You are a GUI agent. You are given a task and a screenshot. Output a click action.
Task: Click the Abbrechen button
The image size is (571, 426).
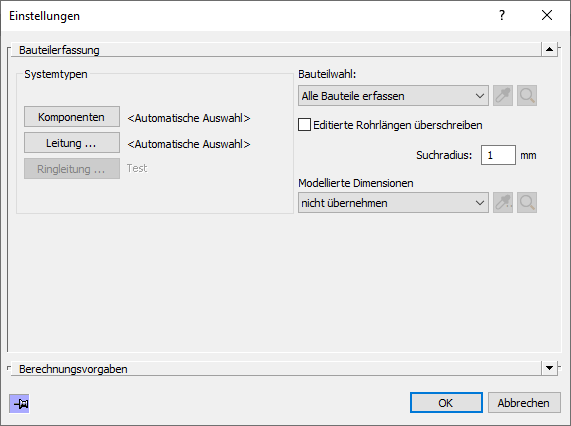pyautogui.click(x=524, y=403)
